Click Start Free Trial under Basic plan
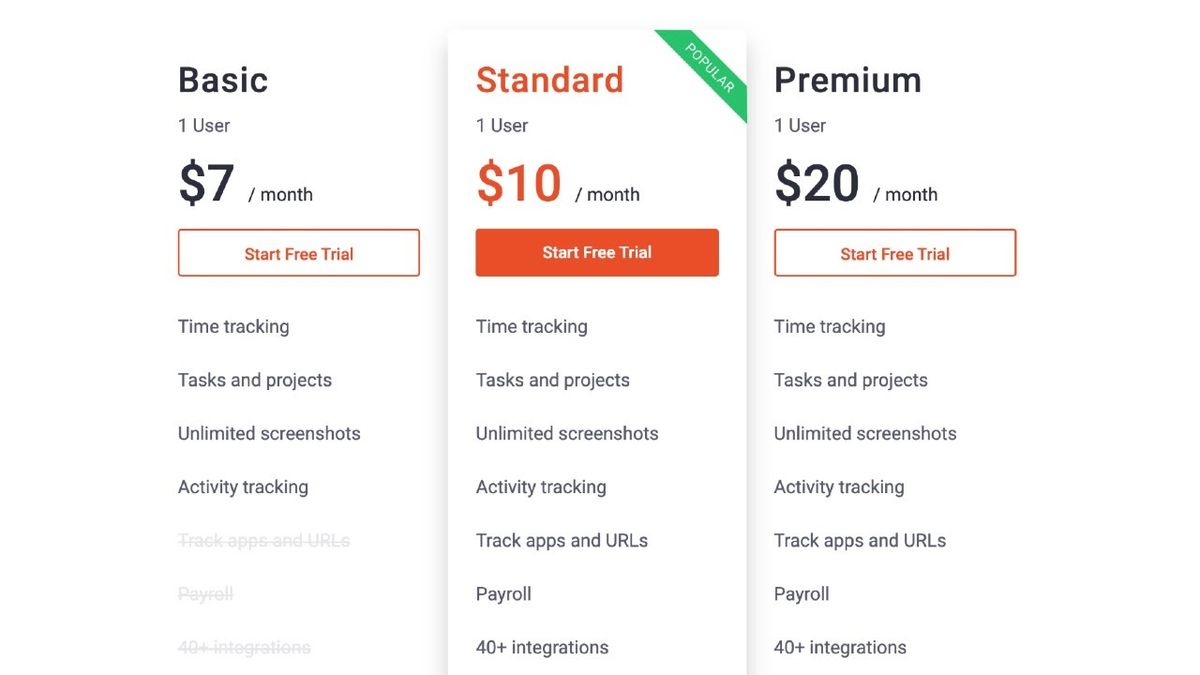The width and height of the screenshot is (1200, 675). pos(298,253)
